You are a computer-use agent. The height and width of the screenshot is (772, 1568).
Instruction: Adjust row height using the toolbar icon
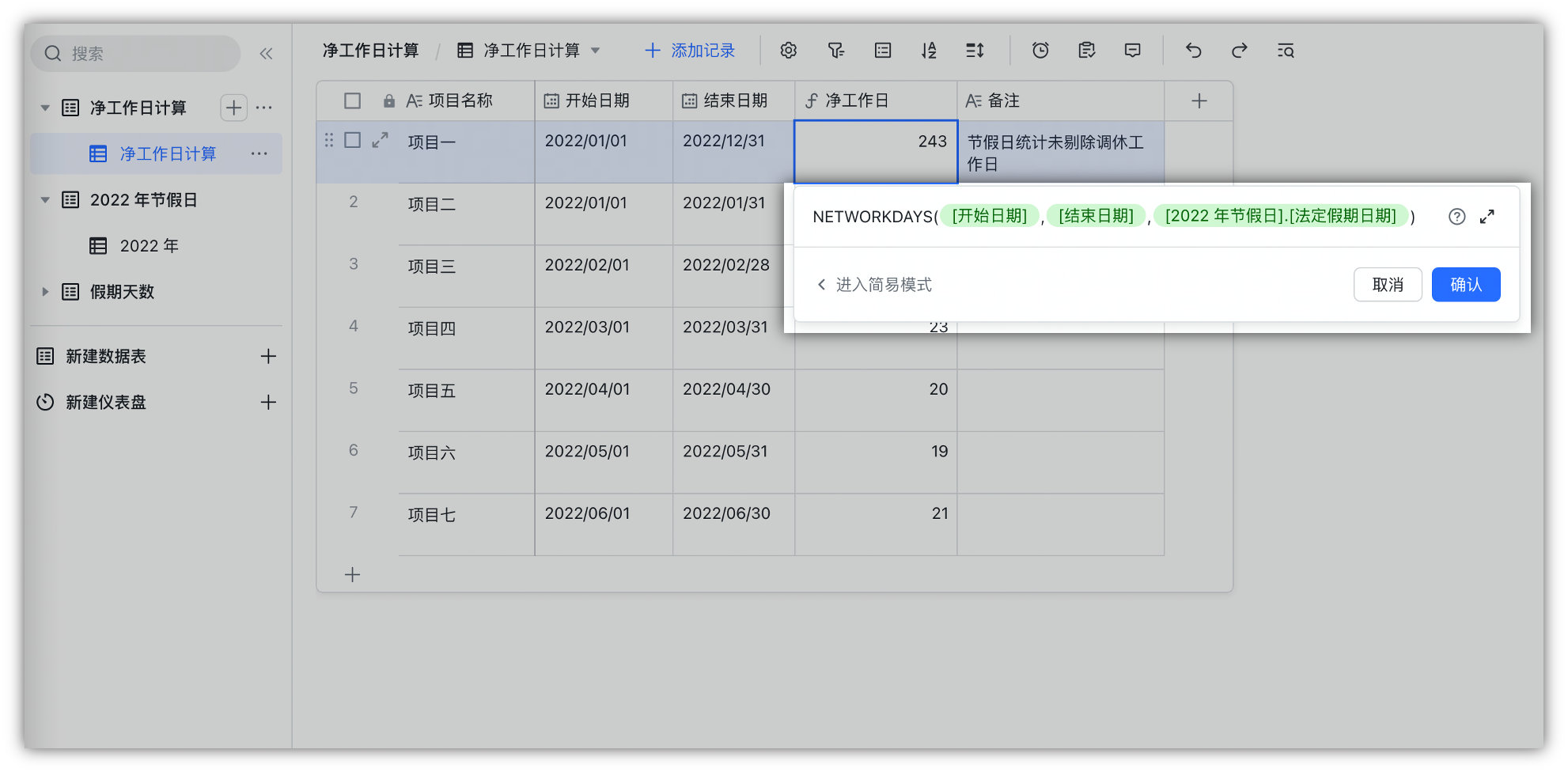coord(975,50)
